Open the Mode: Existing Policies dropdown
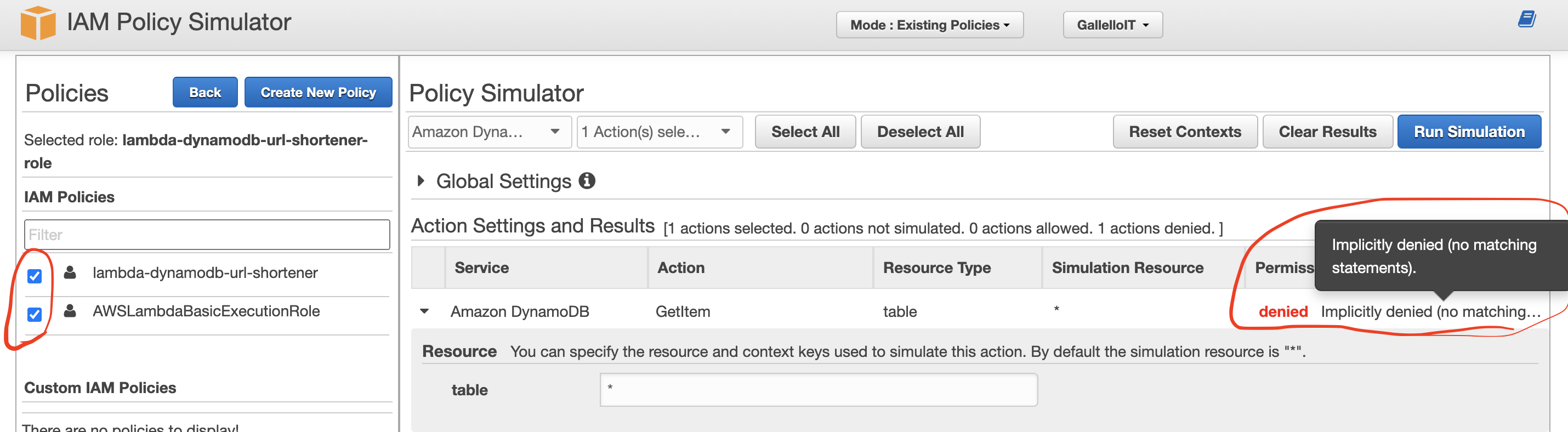The height and width of the screenshot is (432, 1568). point(929,25)
